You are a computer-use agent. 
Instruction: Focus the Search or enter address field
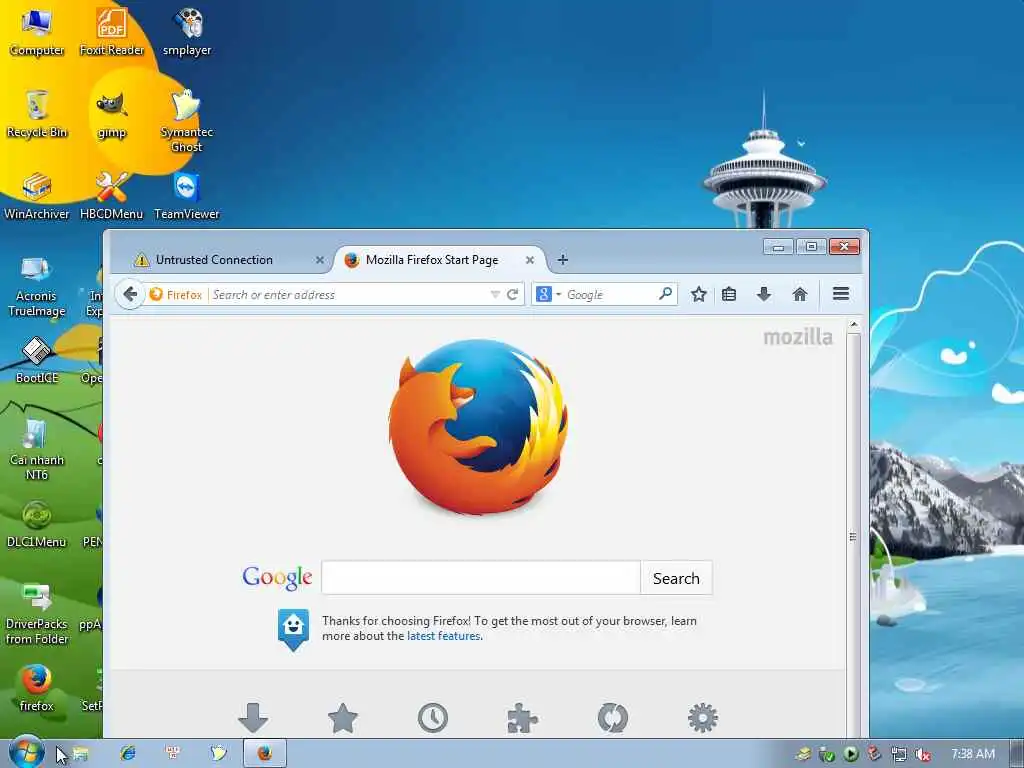click(x=349, y=295)
